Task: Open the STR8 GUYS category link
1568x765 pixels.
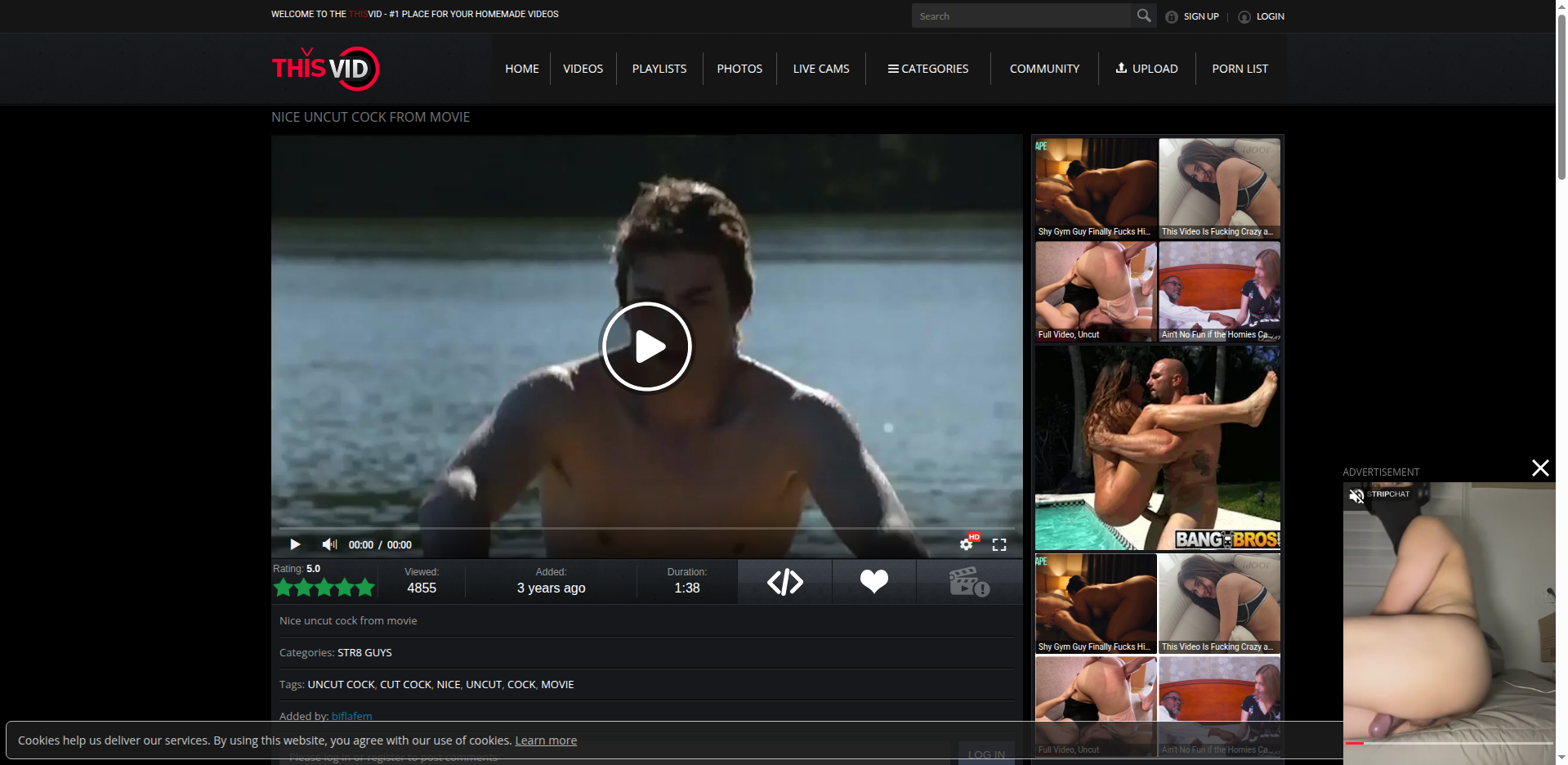Action: 364,652
